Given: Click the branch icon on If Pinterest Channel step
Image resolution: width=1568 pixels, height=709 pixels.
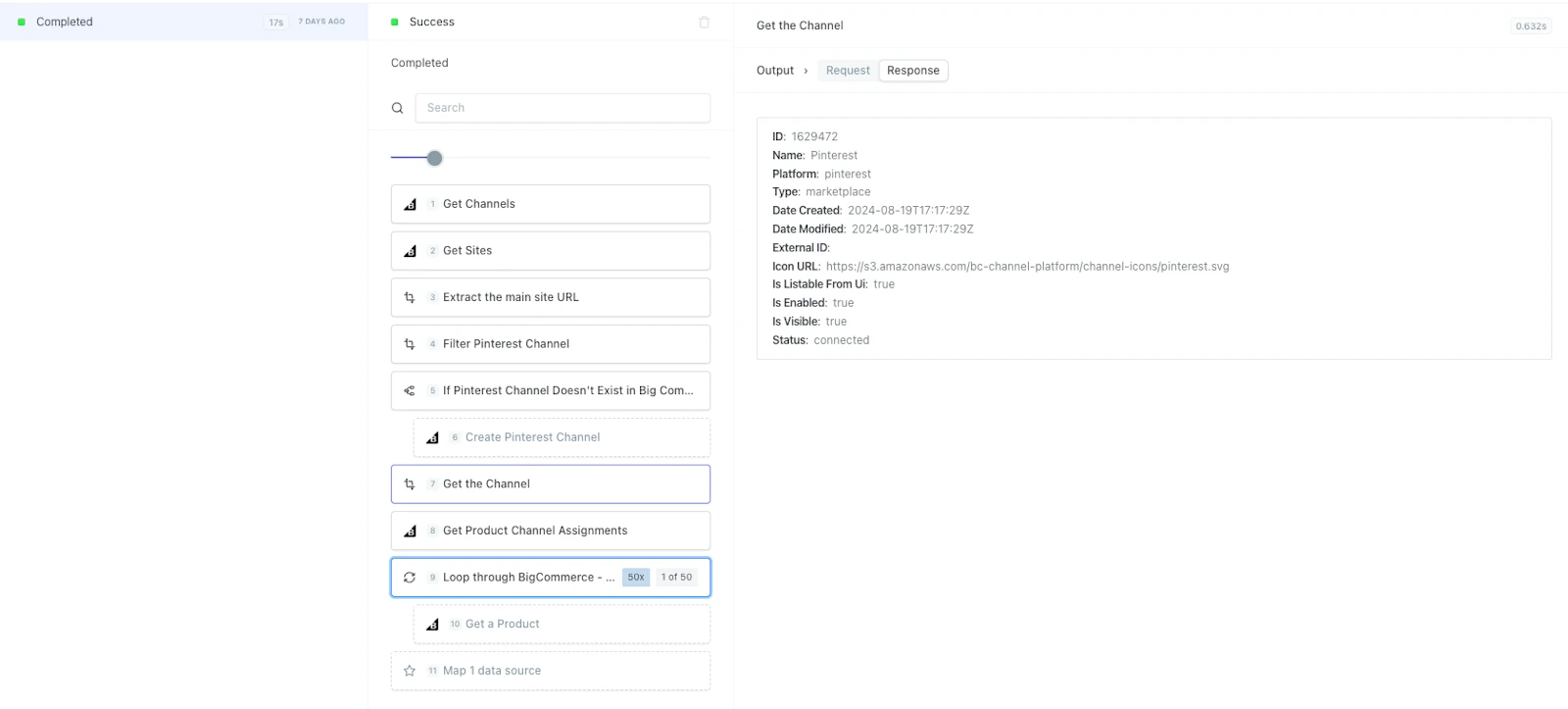Looking at the screenshot, I should 410,390.
